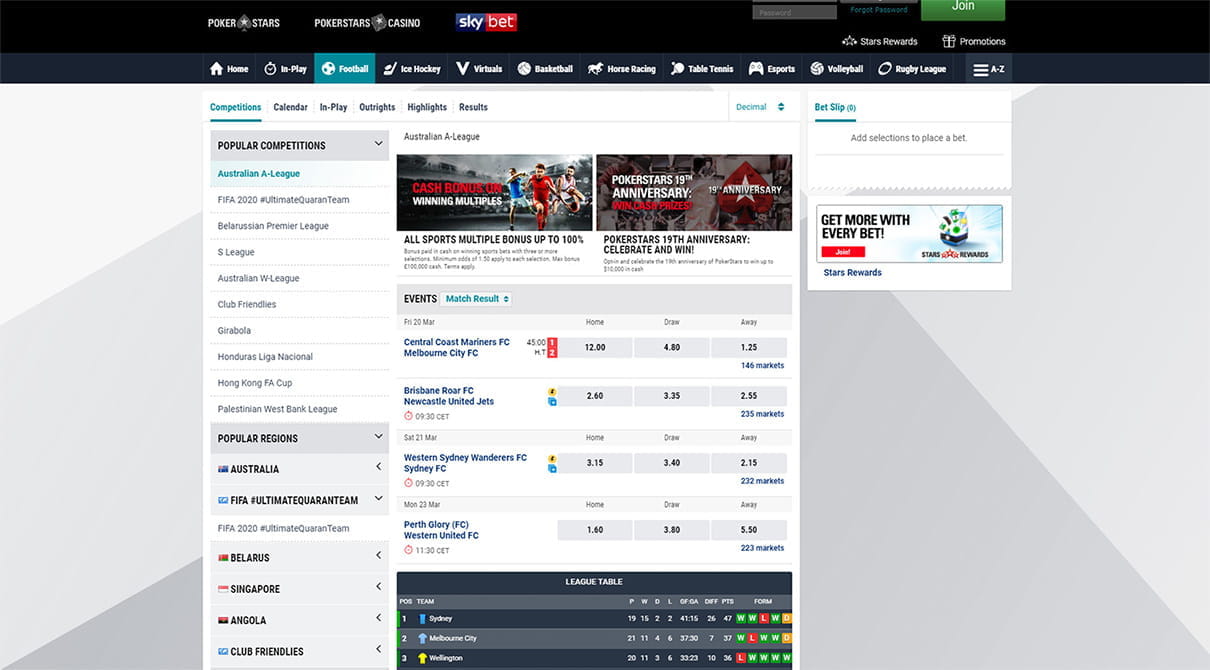Select Home odds 12.00 for Central Coast Mariners

pos(595,347)
